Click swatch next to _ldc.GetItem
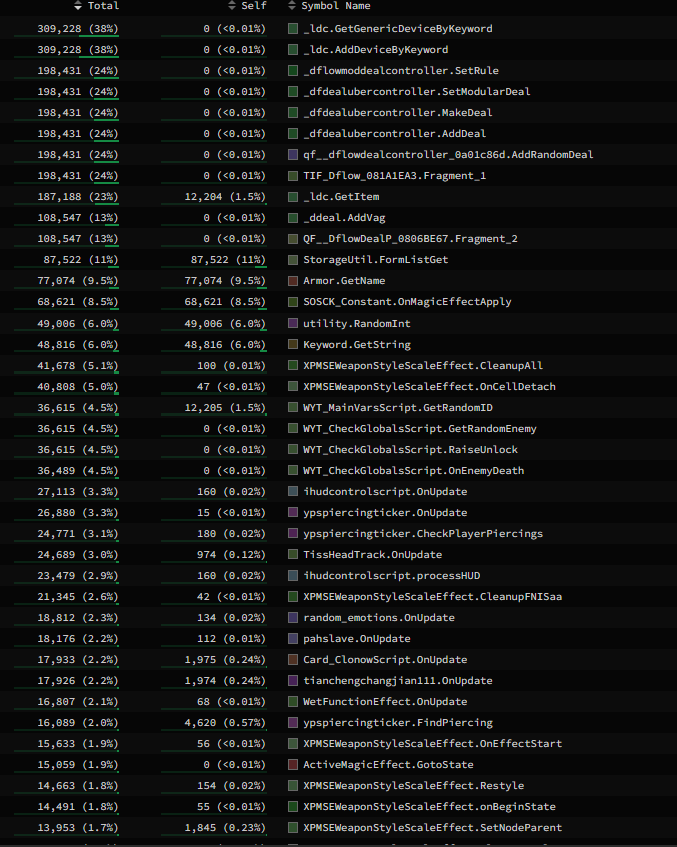The height and width of the screenshot is (847, 677). (x=293, y=197)
